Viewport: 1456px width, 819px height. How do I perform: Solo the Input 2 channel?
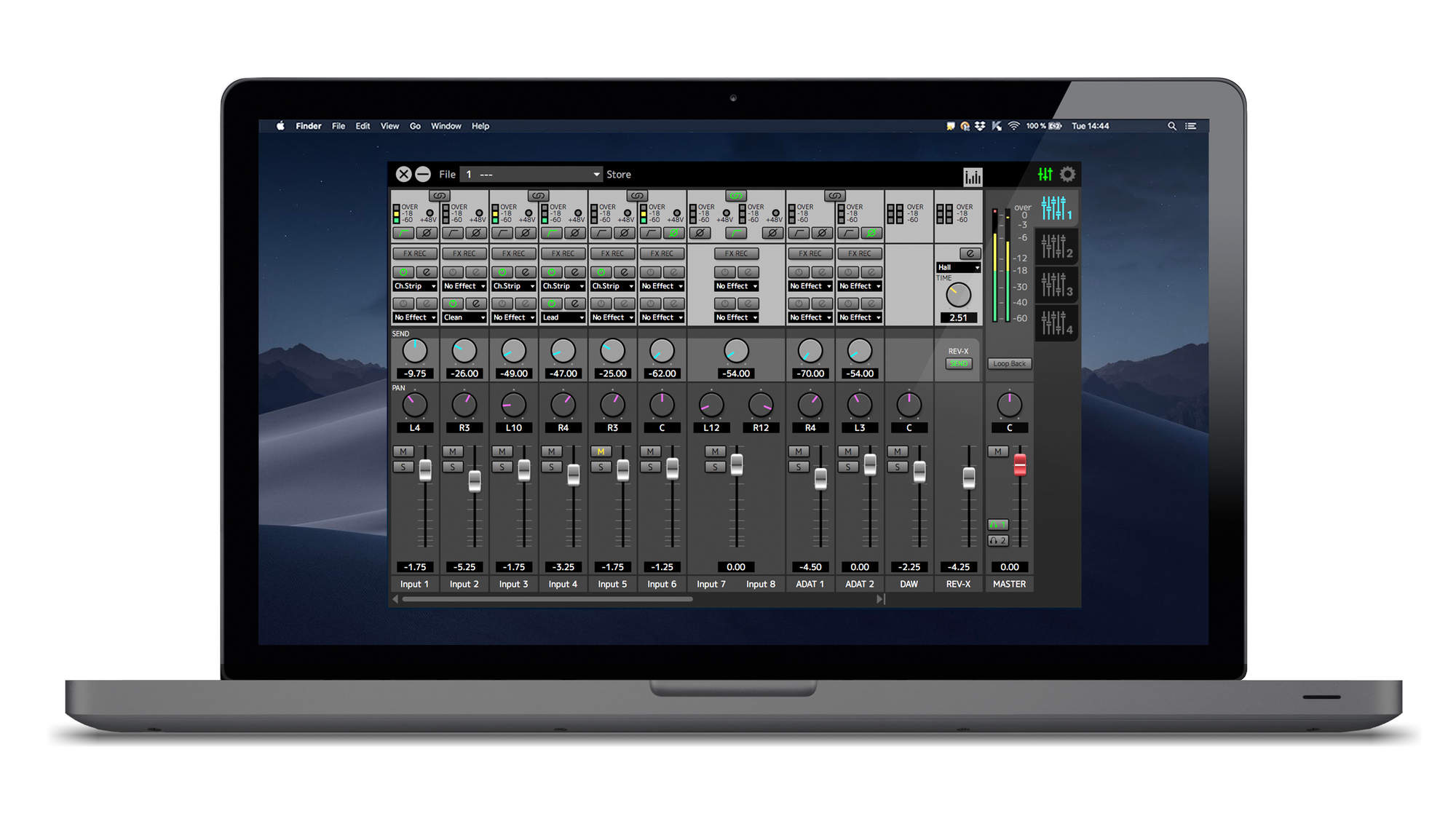pos(452,467)
